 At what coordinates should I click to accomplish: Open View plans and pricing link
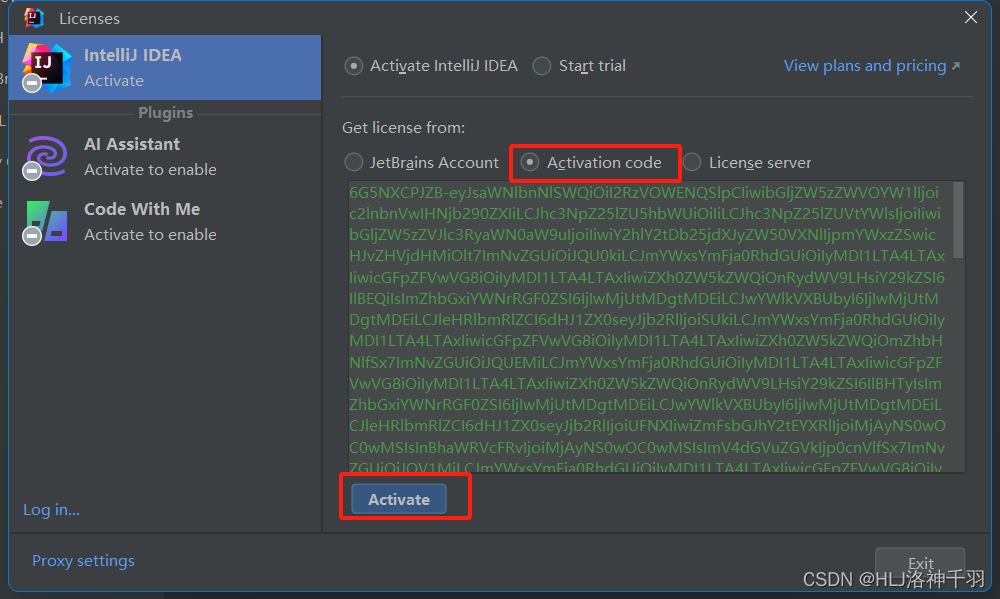click(871, 66)
